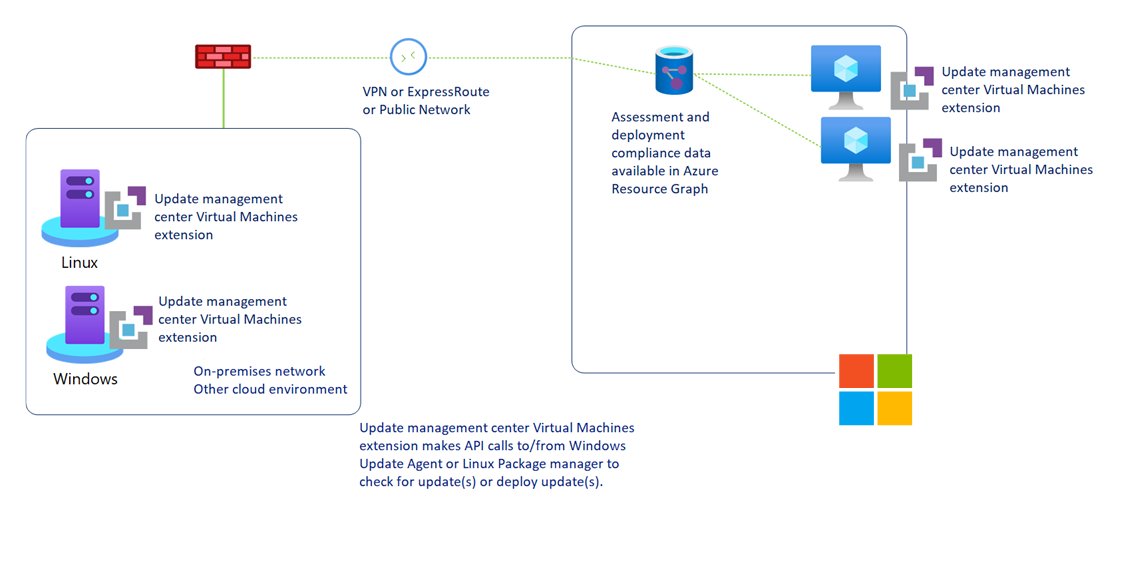Click the API calls description paragraph at bottom
1125x561 pixels.
click(496, 454)
